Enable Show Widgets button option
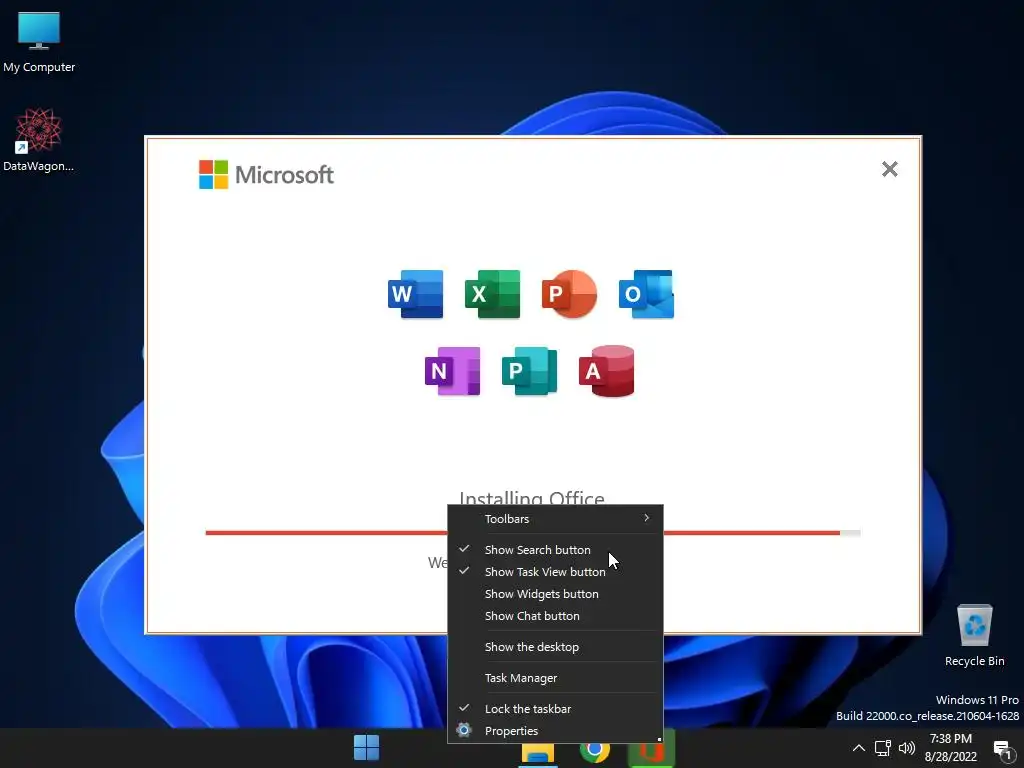The image size is (1024, 768). [x=555, y=594]
